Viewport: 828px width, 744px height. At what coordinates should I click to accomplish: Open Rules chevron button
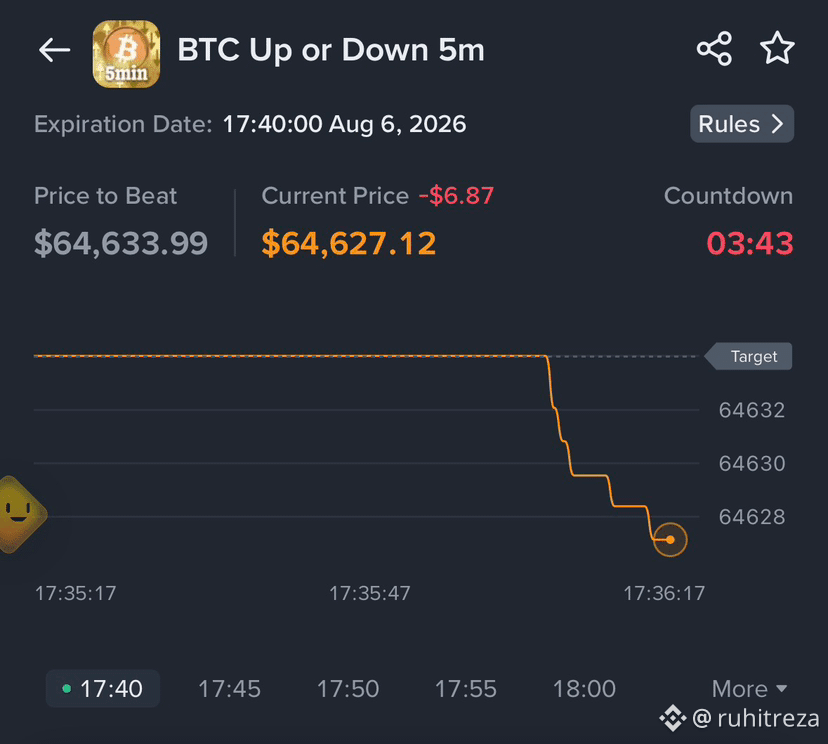(742, 124)
